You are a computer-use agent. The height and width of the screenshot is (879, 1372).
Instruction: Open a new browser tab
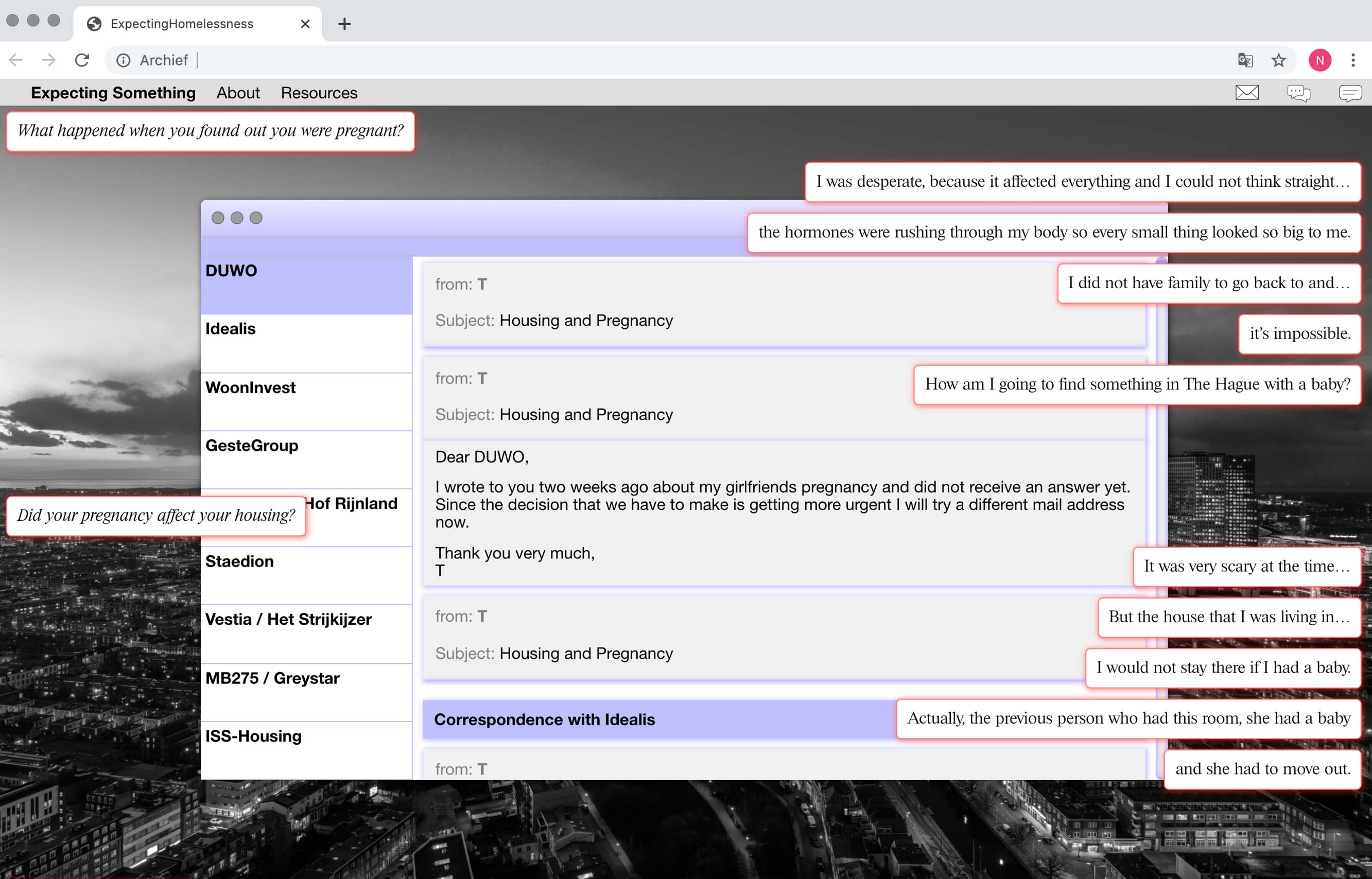(x=344, y=24)
